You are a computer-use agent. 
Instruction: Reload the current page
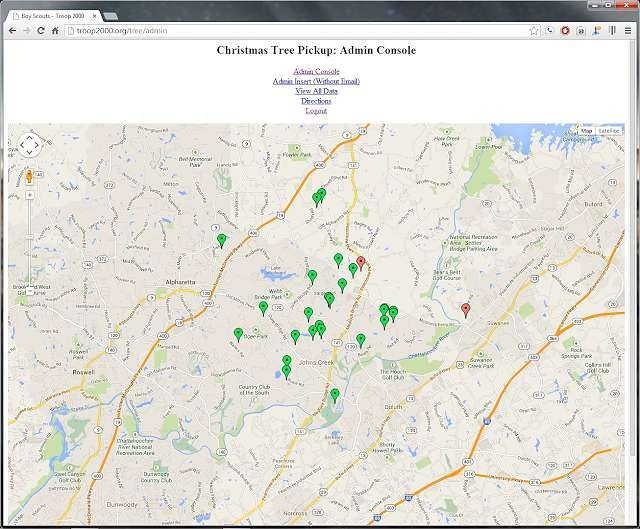[40, 31]
